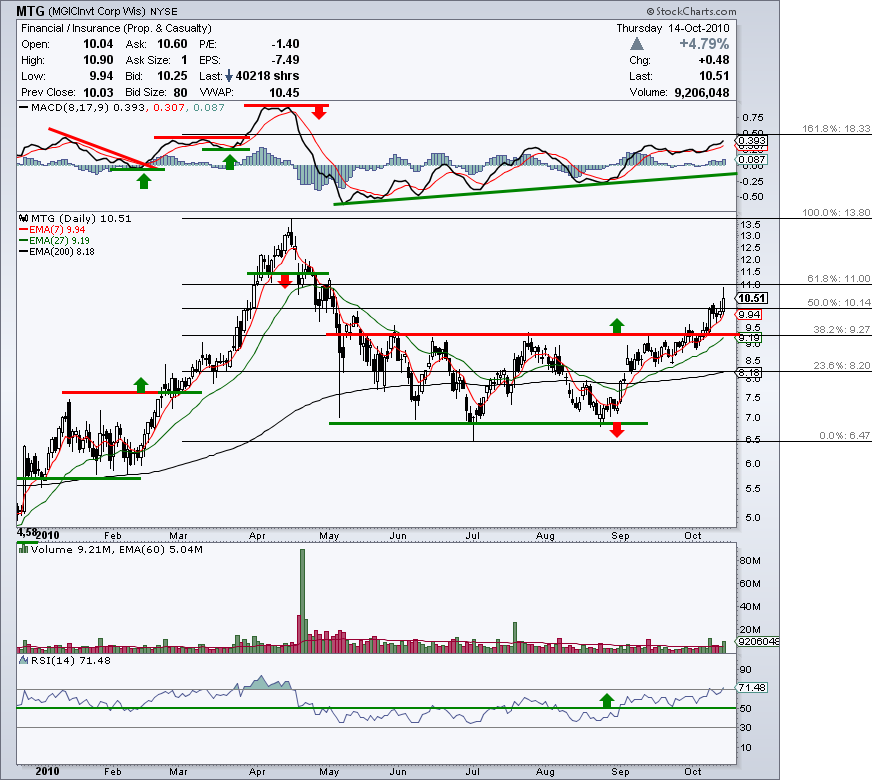Select the Prev Close value 10.03
880x780 pixels.
click(x=98, y=92)
